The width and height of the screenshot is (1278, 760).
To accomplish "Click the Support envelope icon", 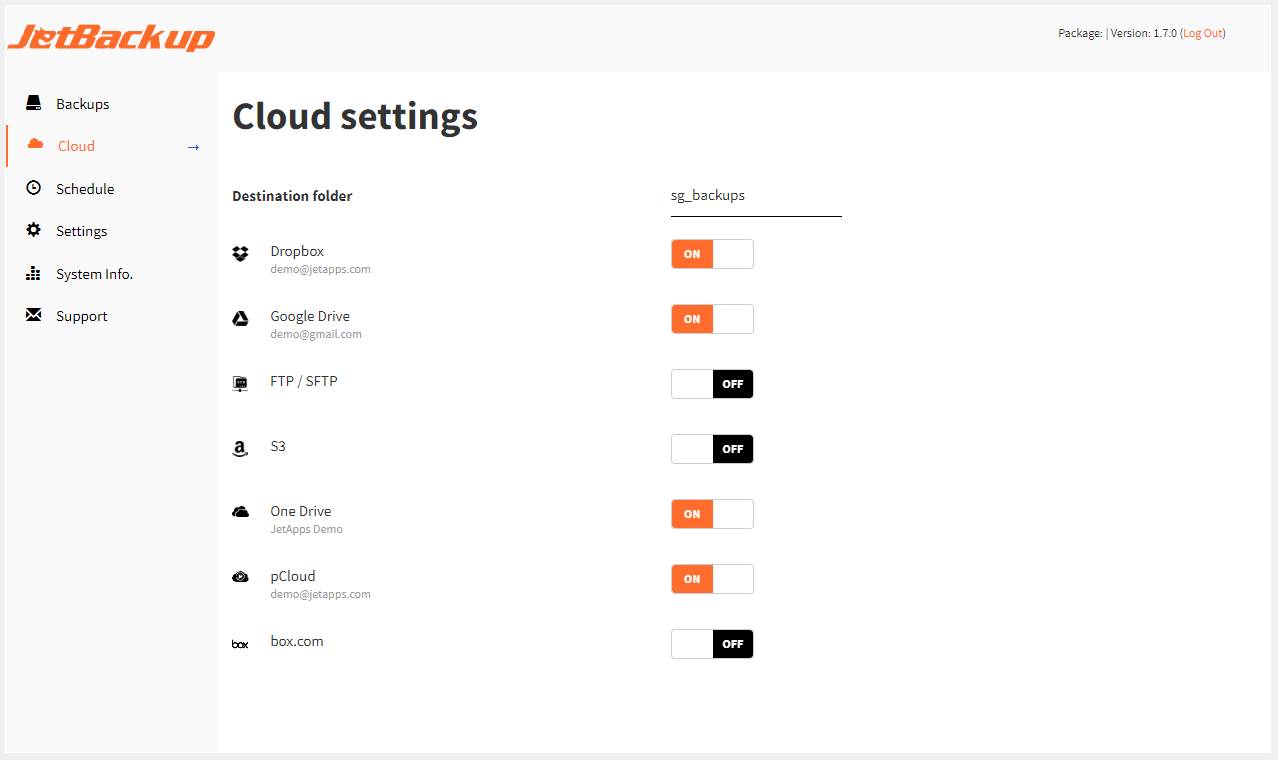I will click(34, 315).
